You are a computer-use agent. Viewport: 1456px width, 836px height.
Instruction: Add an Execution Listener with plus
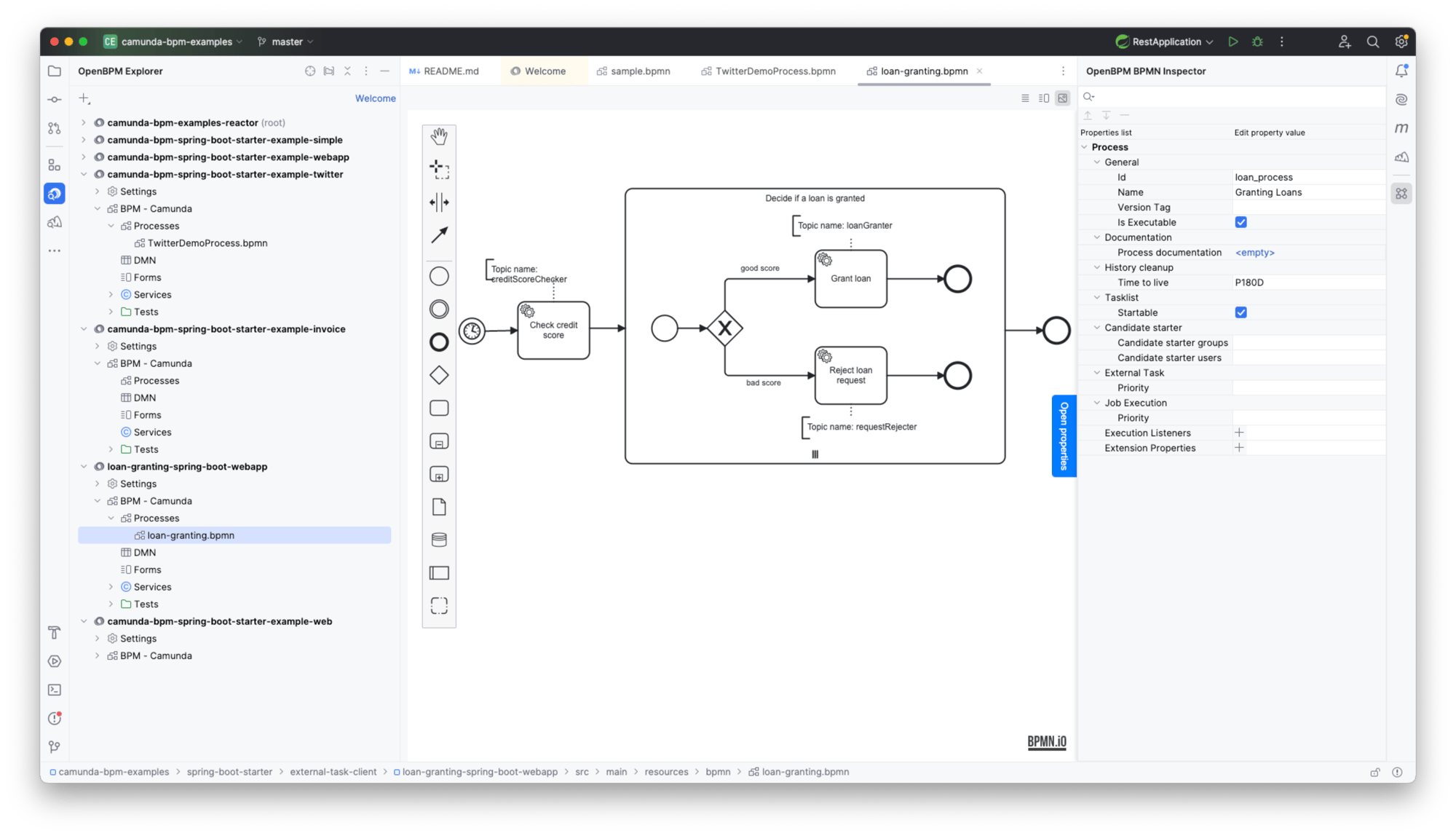click(x=1239, y=433)
